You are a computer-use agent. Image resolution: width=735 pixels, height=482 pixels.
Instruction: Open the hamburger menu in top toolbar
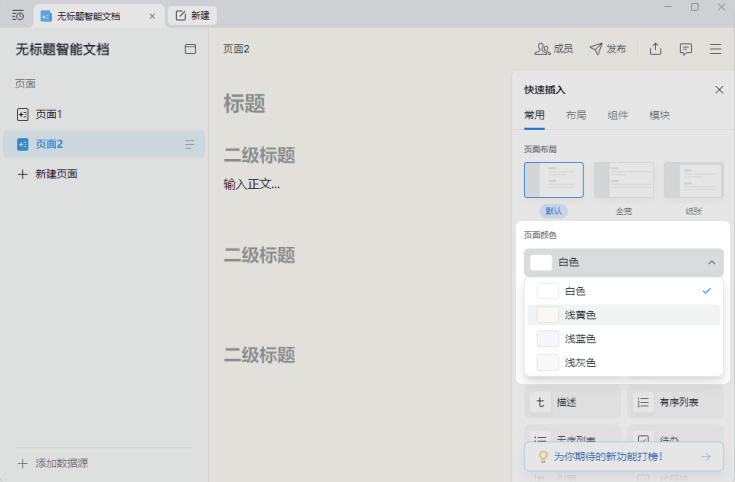(715, 49)
